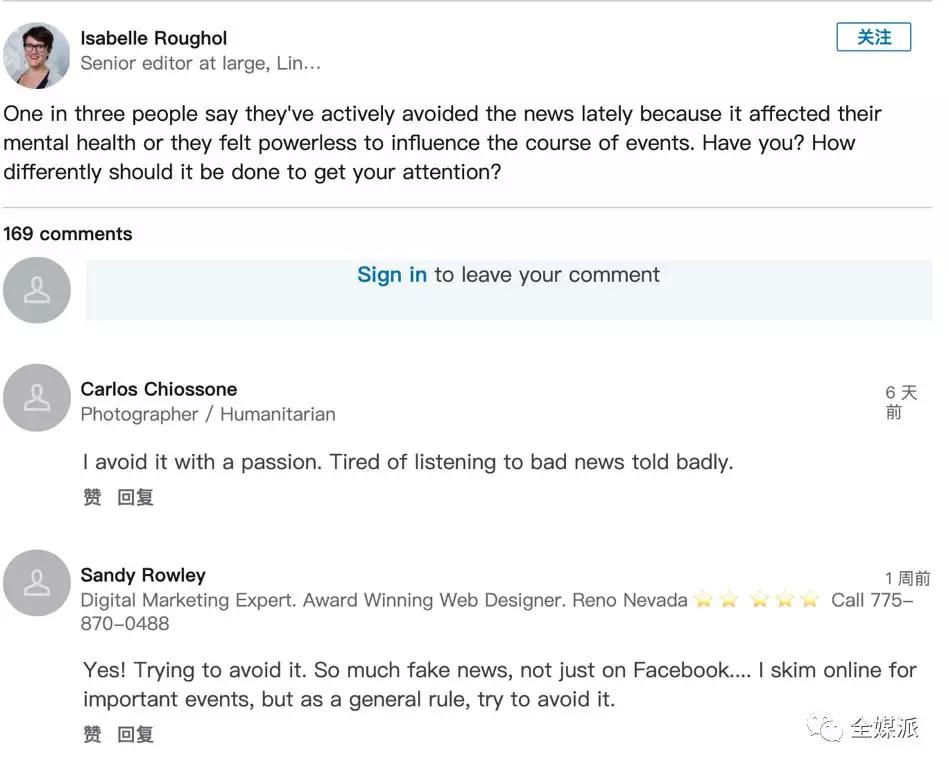Click Carlos Chiossone's avatar icon
The height and width of the screenshot is (769, 949).
pyautogui.click(x=37, y=398)
